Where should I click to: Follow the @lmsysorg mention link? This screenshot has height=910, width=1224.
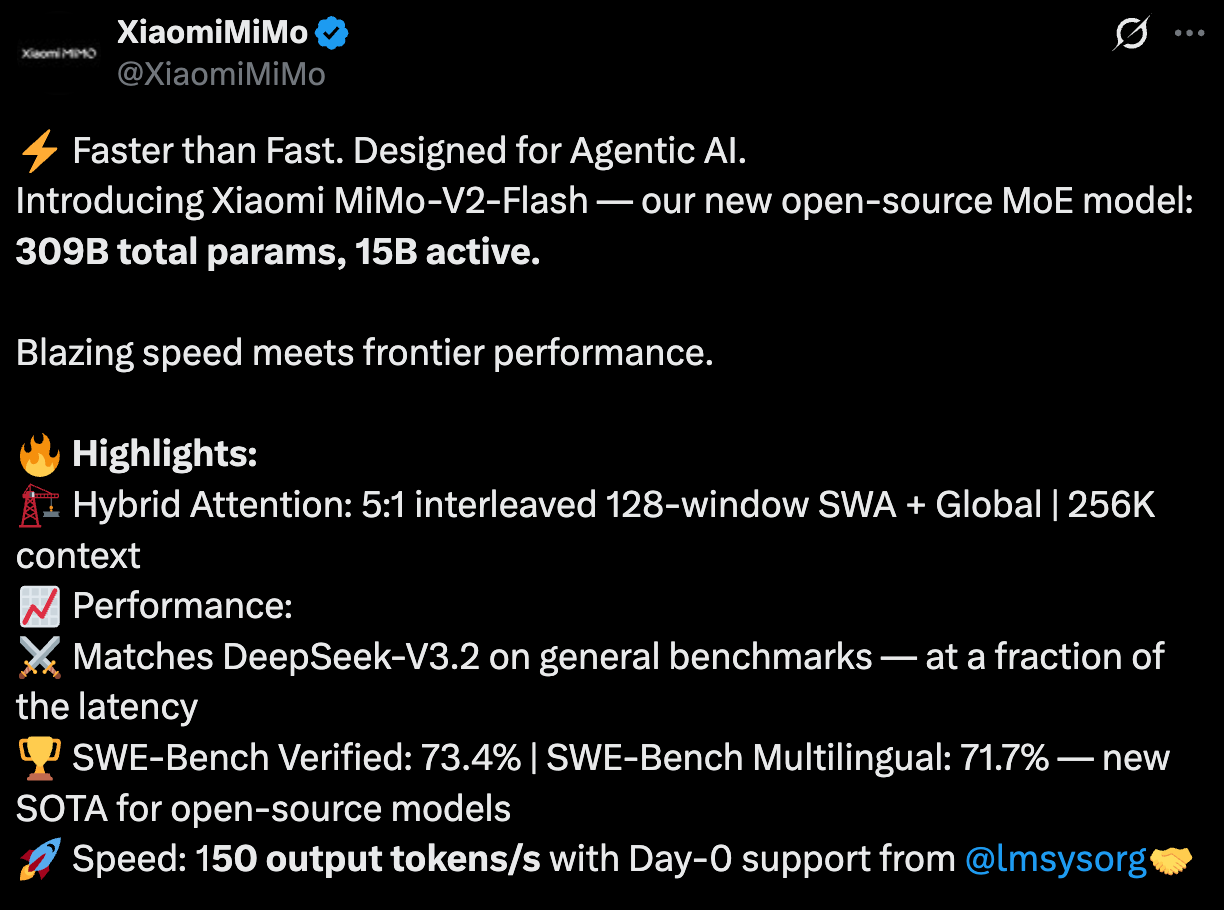(1055, 860)
